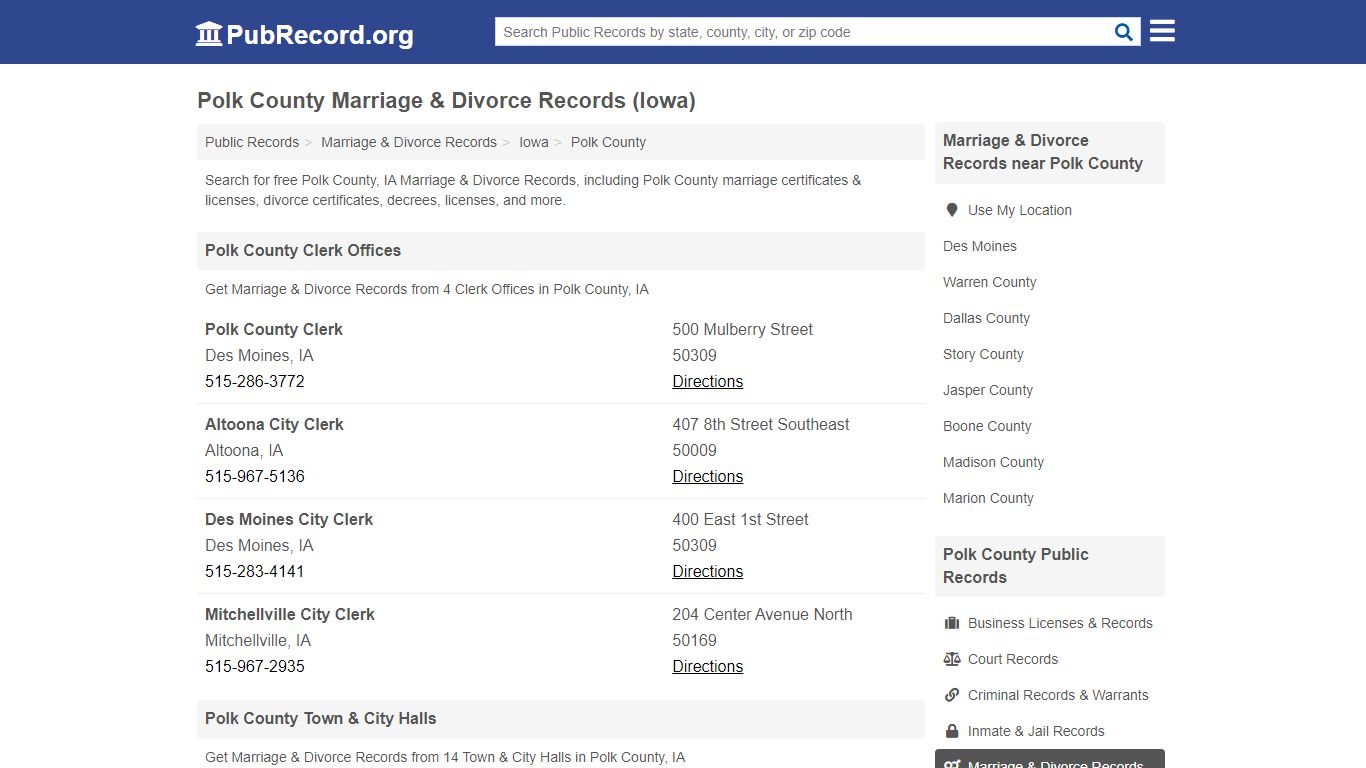Focus the public records search field

tap(804, 32)
